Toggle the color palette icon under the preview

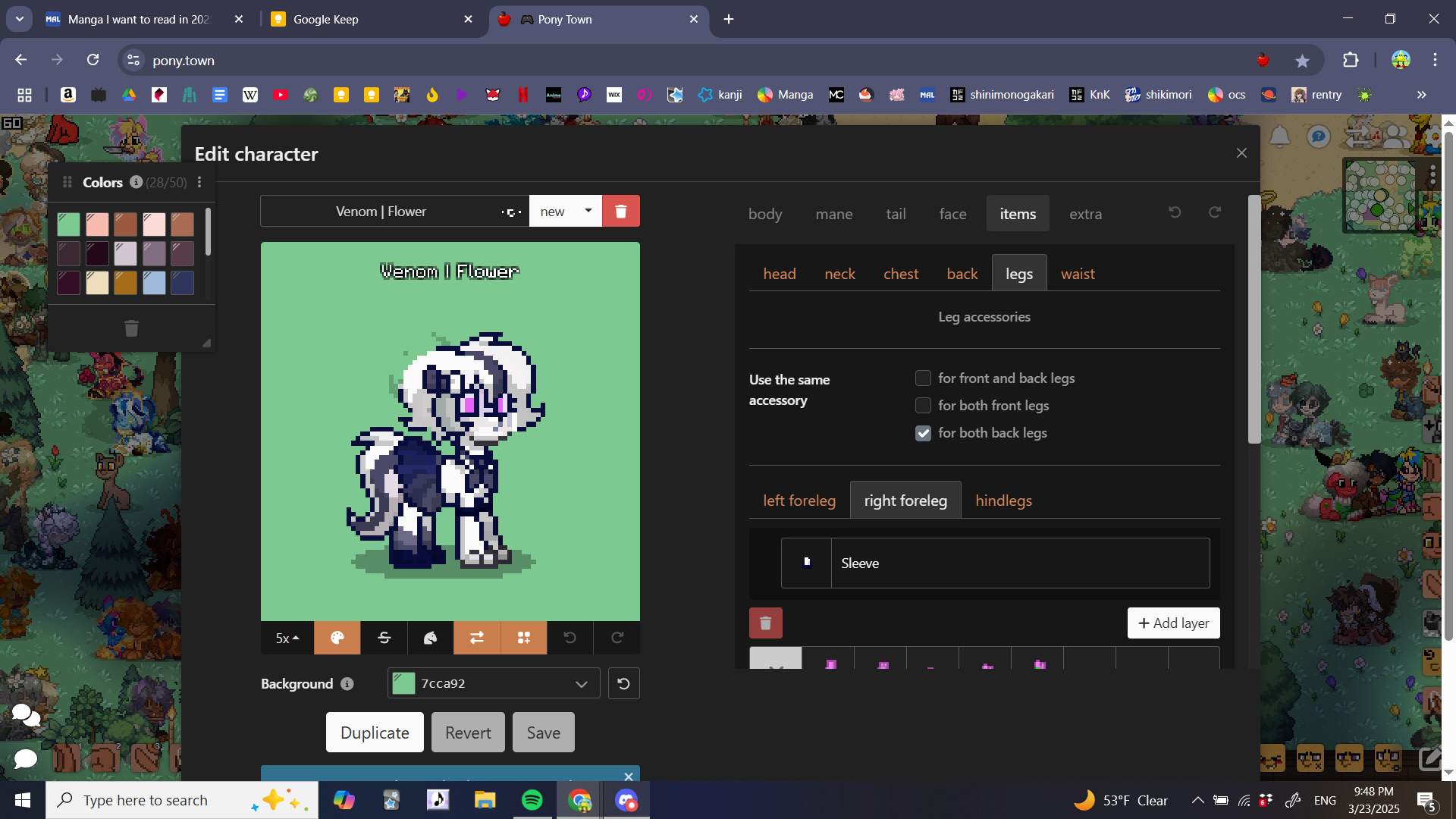click(x=337, y=638)
